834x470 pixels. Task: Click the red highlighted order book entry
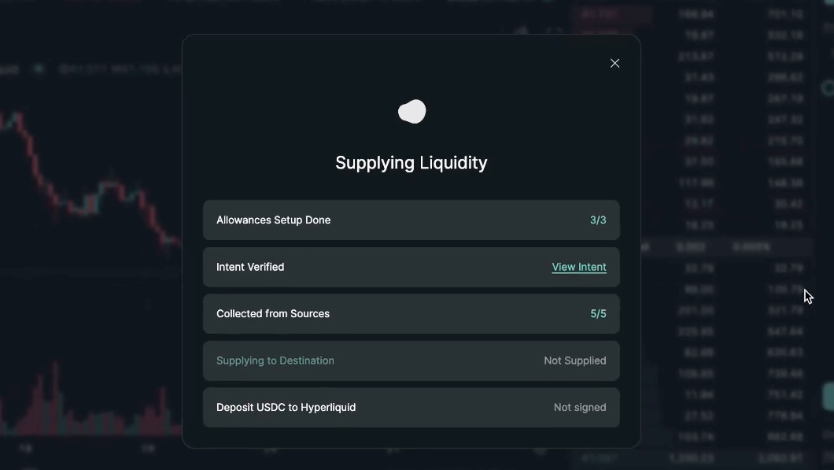[x=615, y=14]
